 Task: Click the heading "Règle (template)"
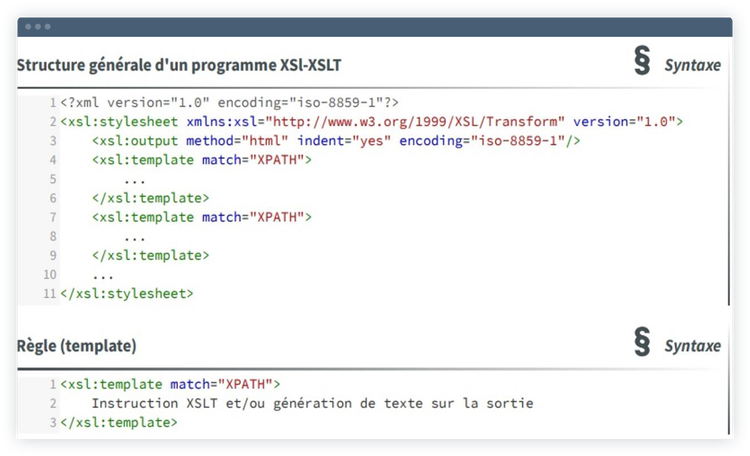(x=77, y=346)
